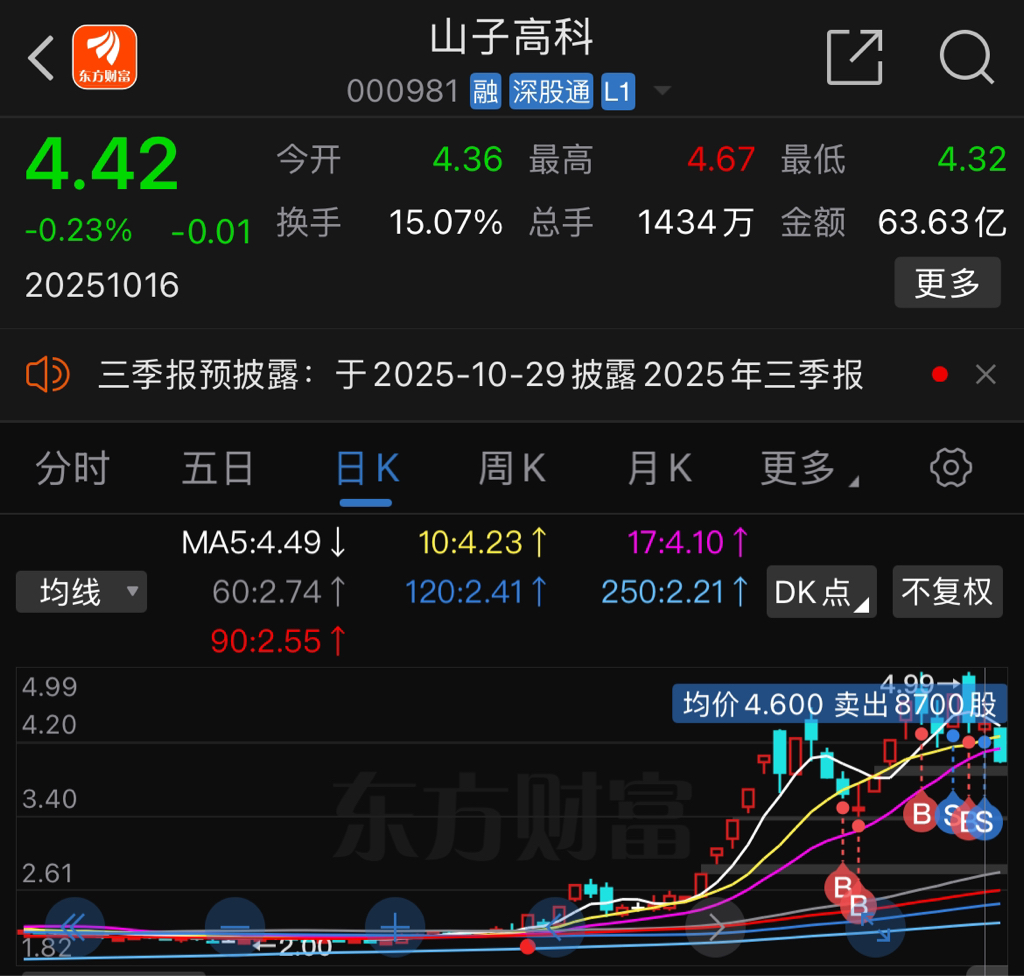1024x976 pixels.
Task: Tap the 总手 1434万 value
Action: click(696, 222)
